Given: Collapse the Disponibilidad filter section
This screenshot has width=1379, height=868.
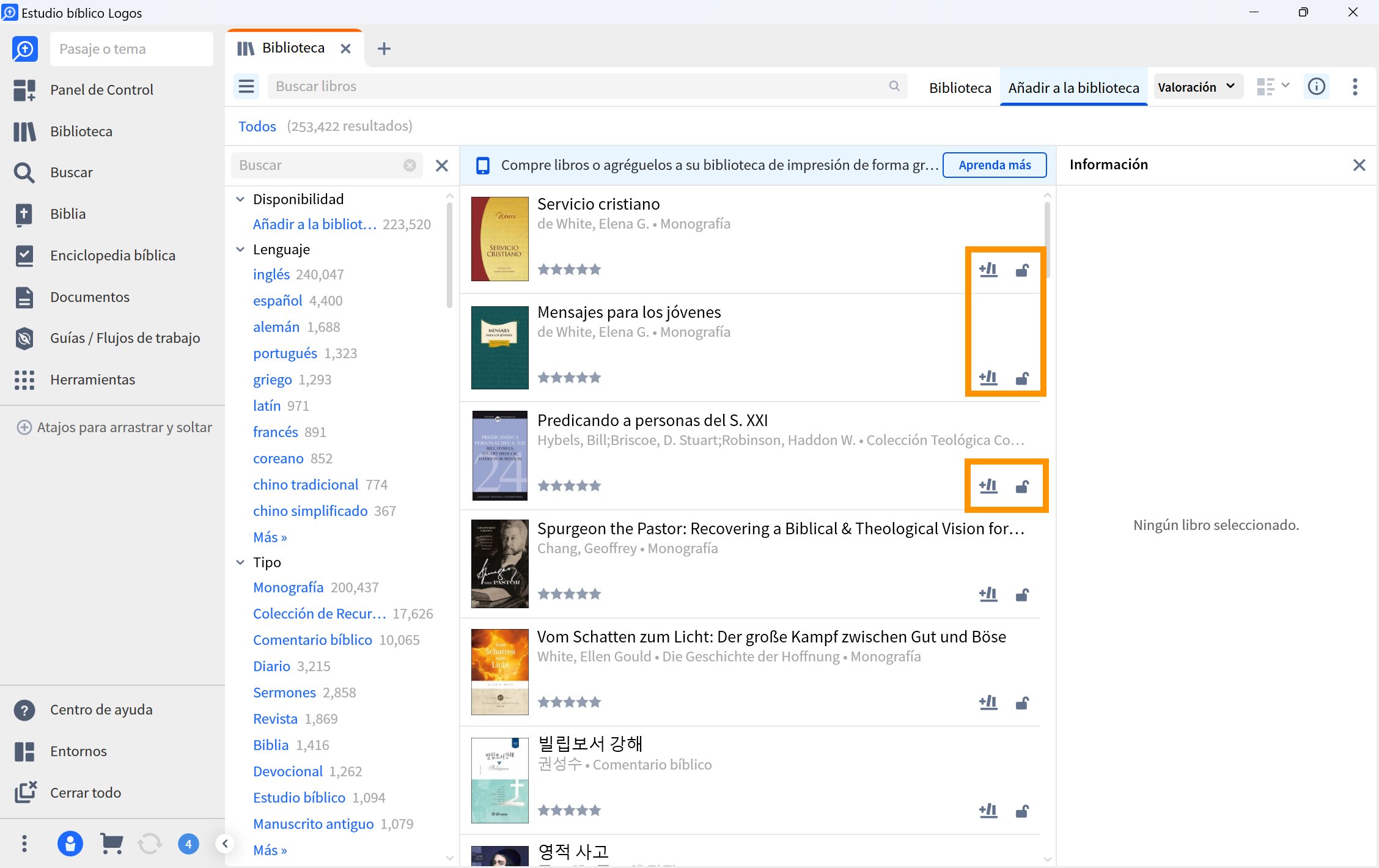Looking at the screenshot, I should [240, 199].
